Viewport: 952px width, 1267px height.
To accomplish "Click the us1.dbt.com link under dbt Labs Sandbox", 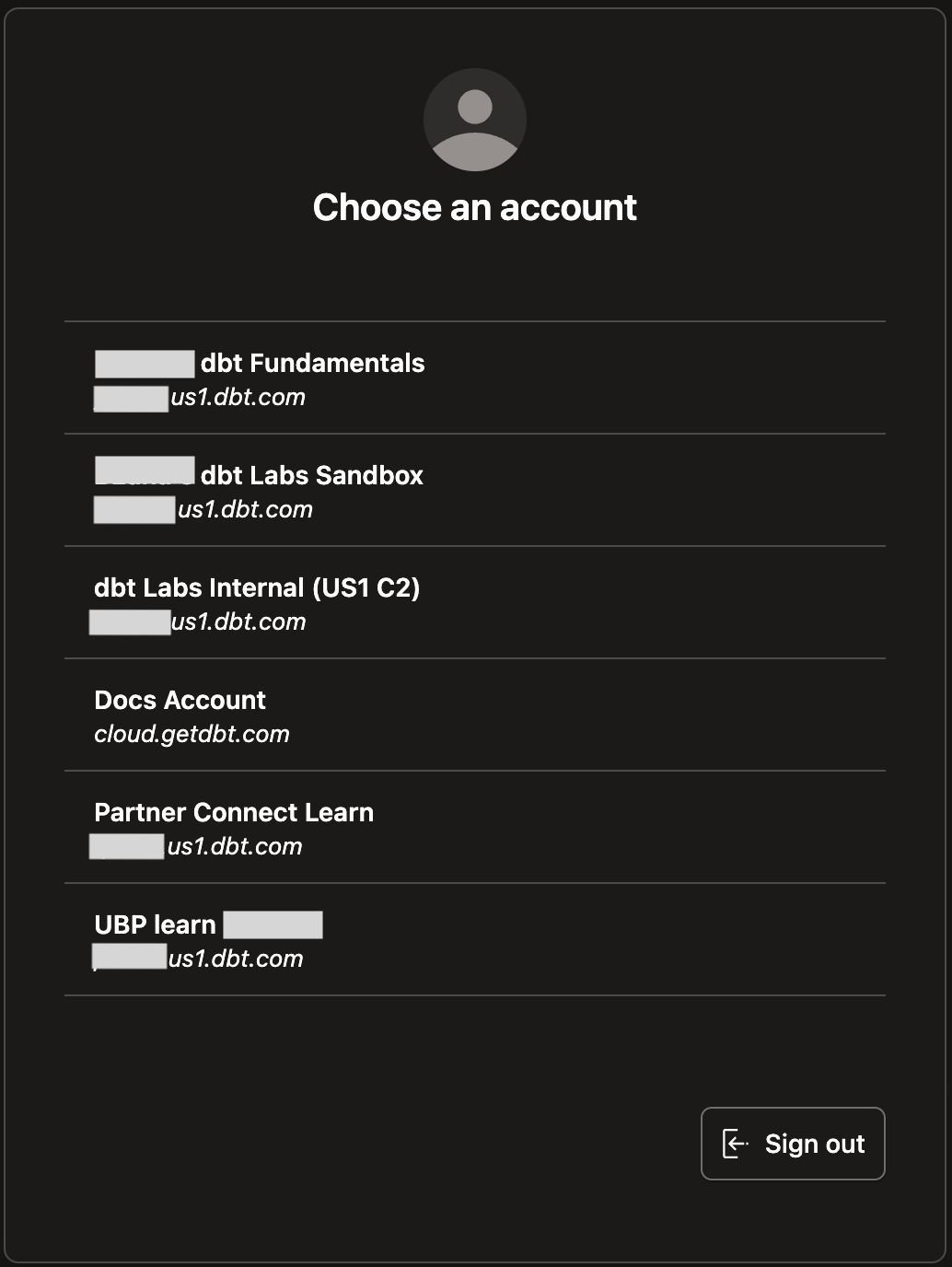I will pos(244,509).
